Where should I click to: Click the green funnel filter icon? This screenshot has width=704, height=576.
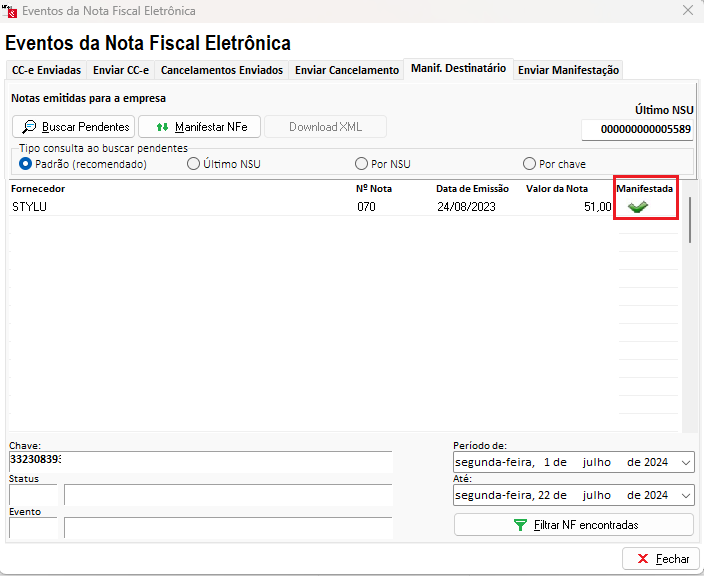519,524
